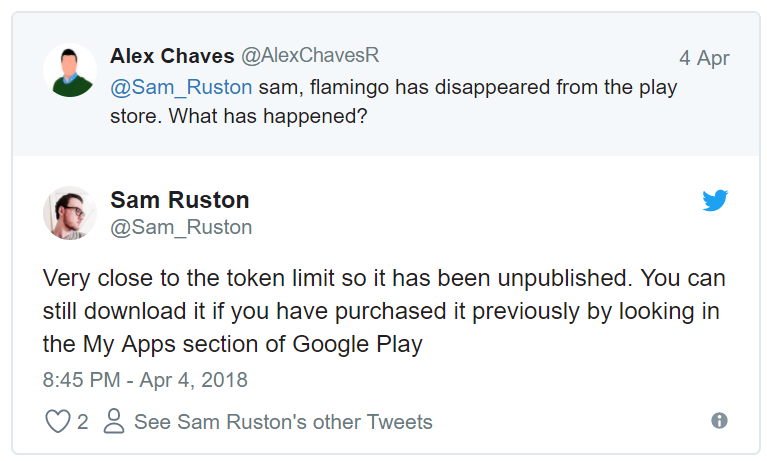
Task: Open the @Sam_Ruston handle under the name
Action: [181, 227]
